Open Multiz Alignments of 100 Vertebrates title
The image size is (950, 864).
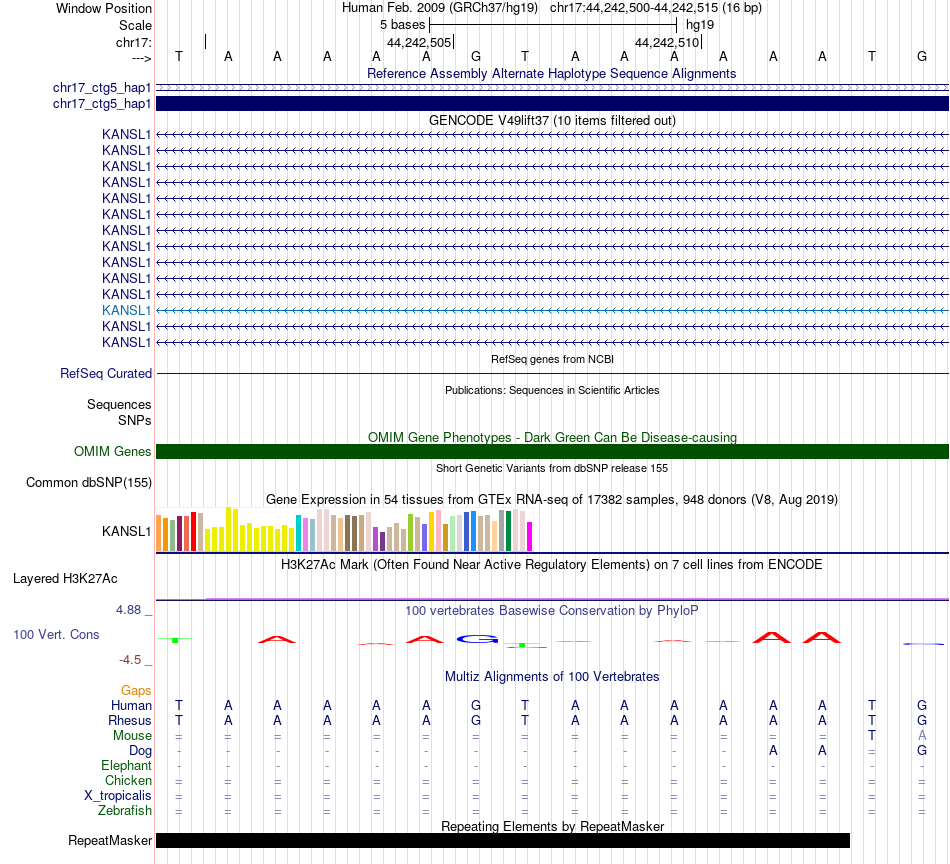(x=552, y=676)
